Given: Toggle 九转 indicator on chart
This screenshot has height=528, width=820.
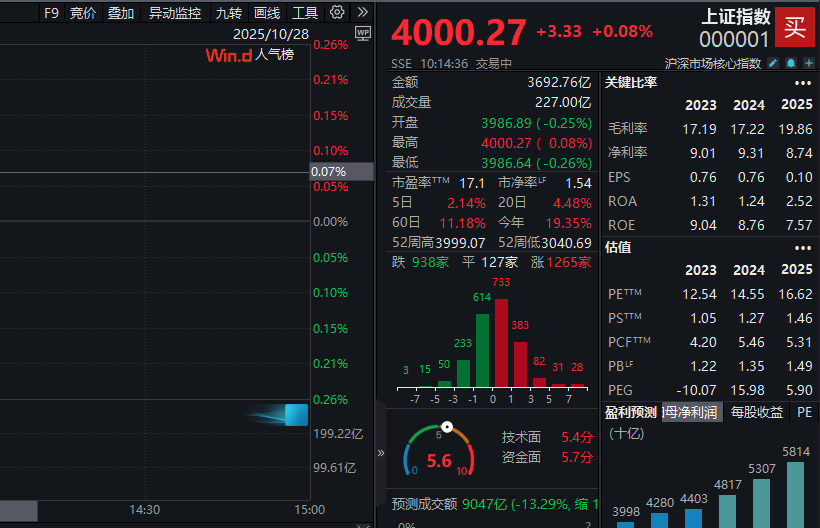Looking at the screenshot, I should point(228,13).
